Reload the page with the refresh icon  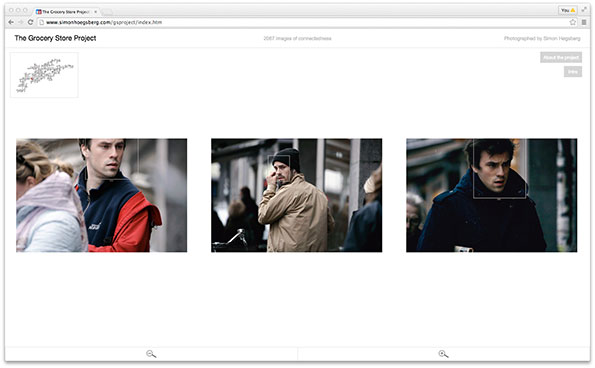point(31,22)
